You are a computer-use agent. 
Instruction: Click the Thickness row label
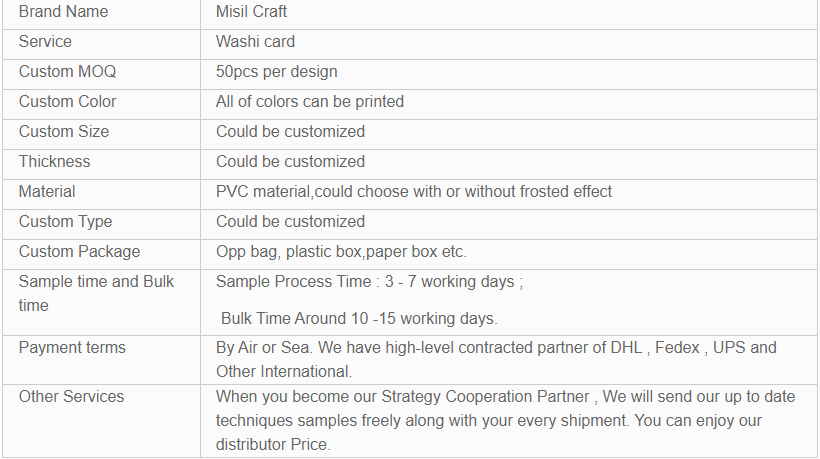[54, 161]
